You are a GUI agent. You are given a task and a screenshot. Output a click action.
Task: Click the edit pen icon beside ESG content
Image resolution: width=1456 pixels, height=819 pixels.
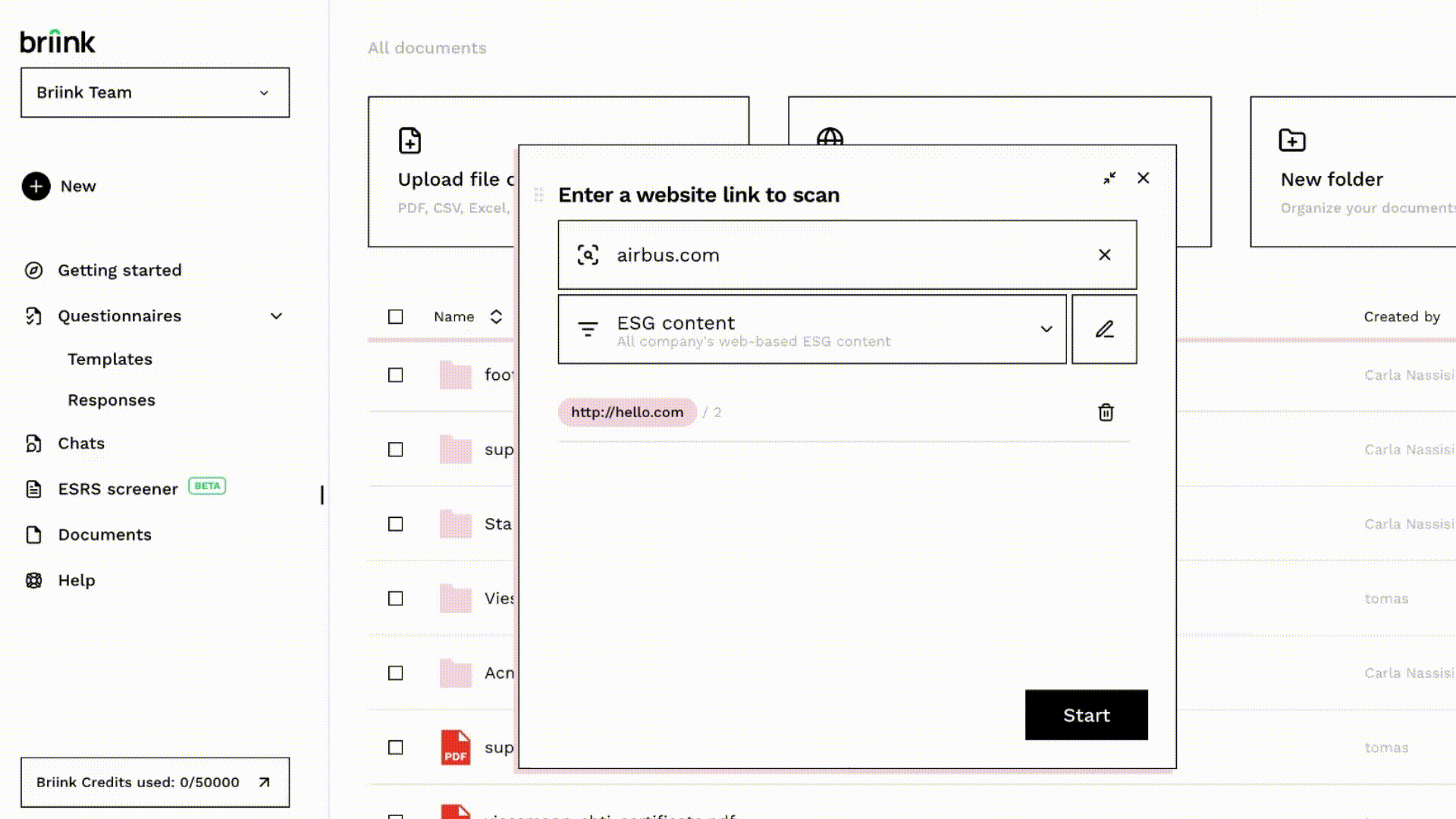(1104, 329)
